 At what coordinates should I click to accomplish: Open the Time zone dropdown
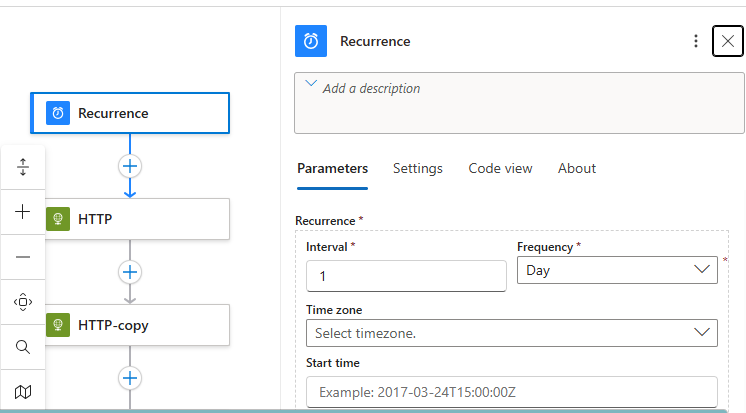[x=512, y=333]
